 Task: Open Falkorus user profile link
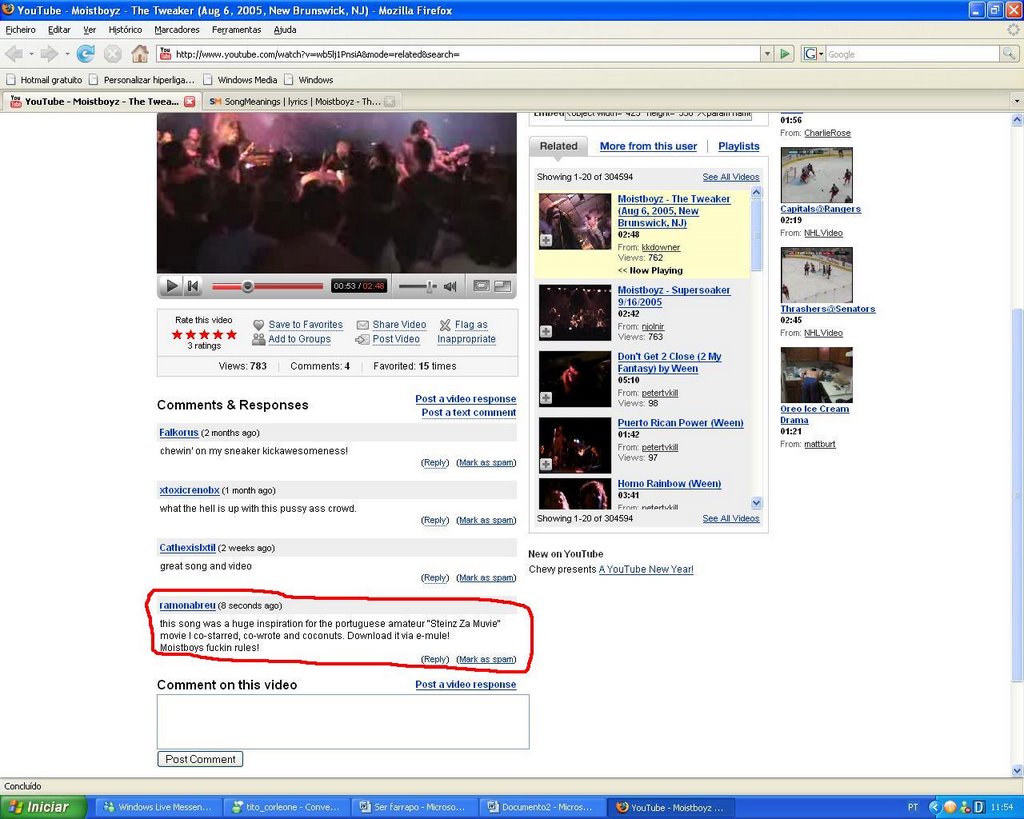pos(178,432)
